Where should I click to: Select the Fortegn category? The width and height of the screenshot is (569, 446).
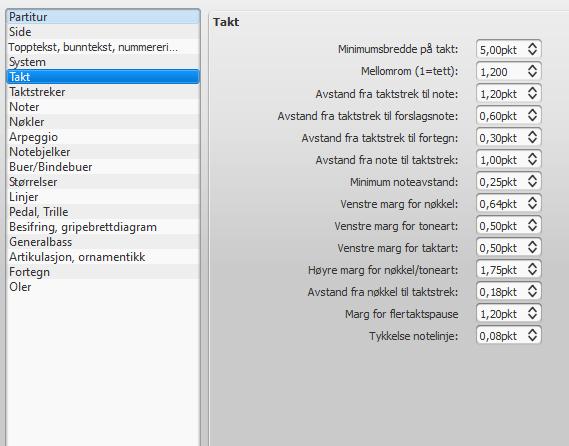[x=103, y=272]
